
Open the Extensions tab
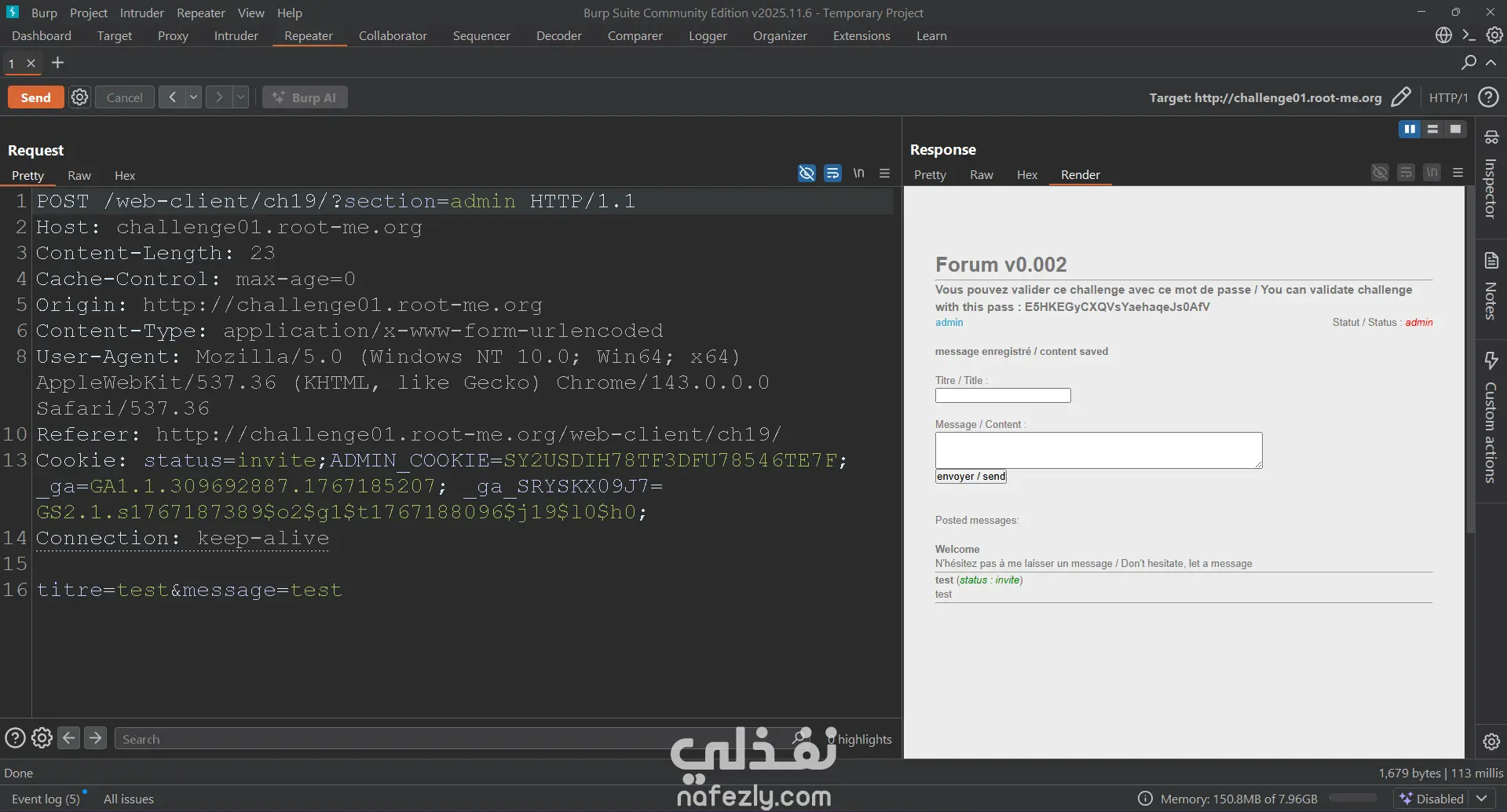click(861, 36)
